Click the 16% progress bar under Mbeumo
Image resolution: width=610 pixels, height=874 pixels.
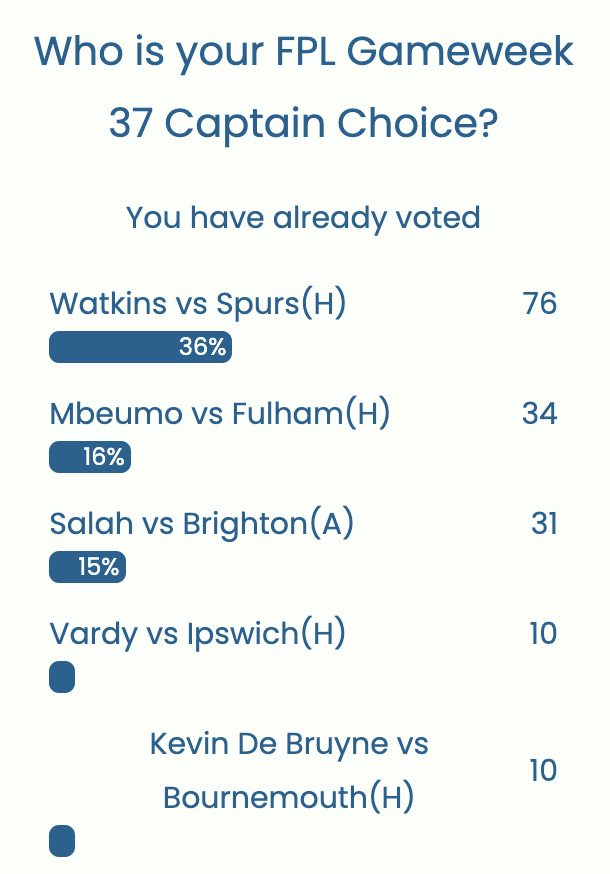[90, 457]
